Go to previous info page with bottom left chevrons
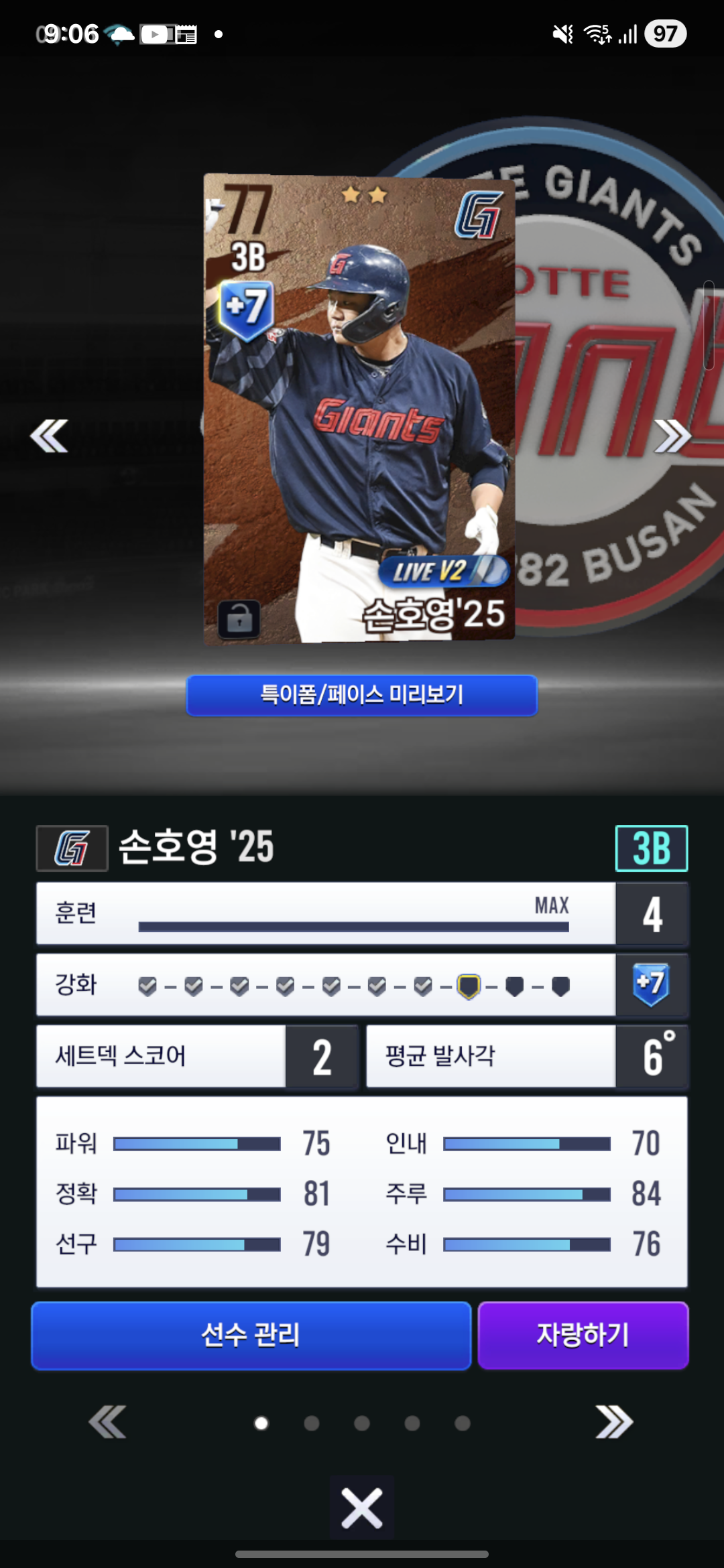The height and width of the screenshot is (1568, 724). (107, 1422)
